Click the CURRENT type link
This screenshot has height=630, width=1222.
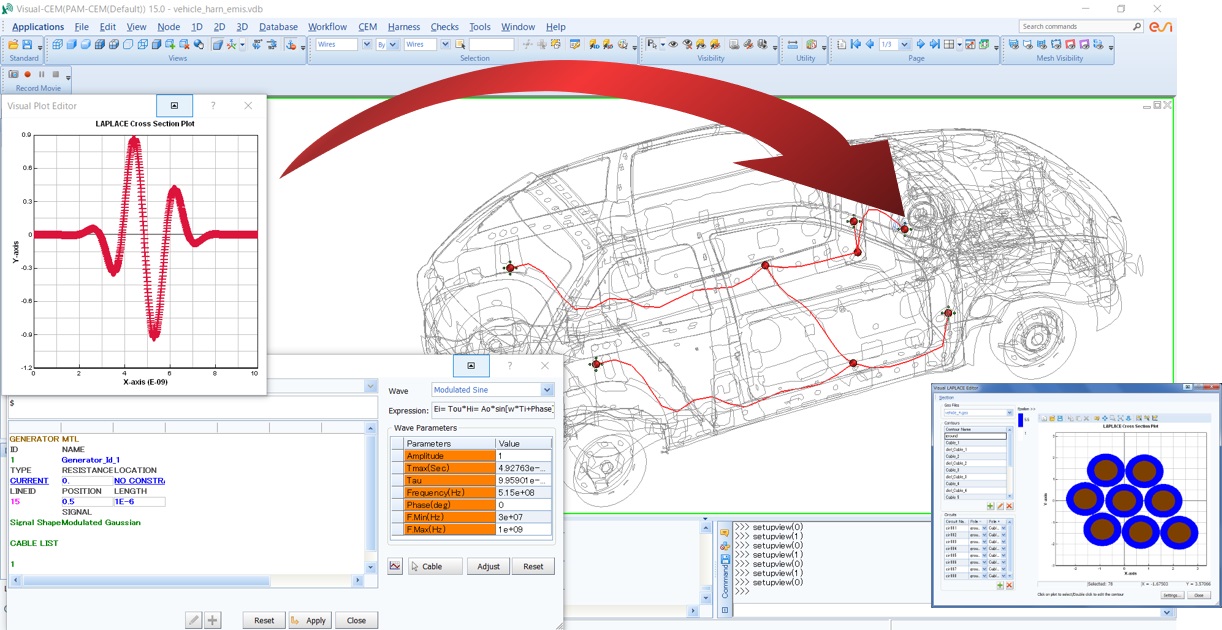(29, 481)
